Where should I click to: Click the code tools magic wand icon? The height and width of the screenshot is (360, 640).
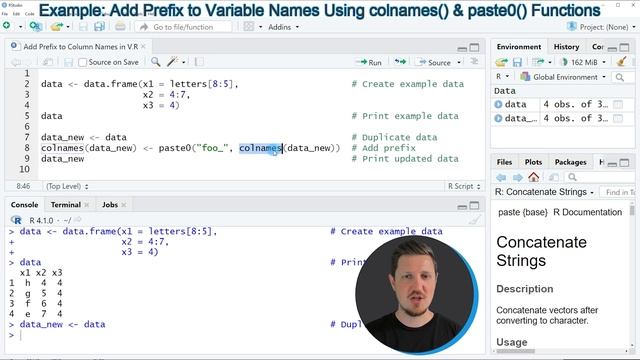(x=173, y=62)
